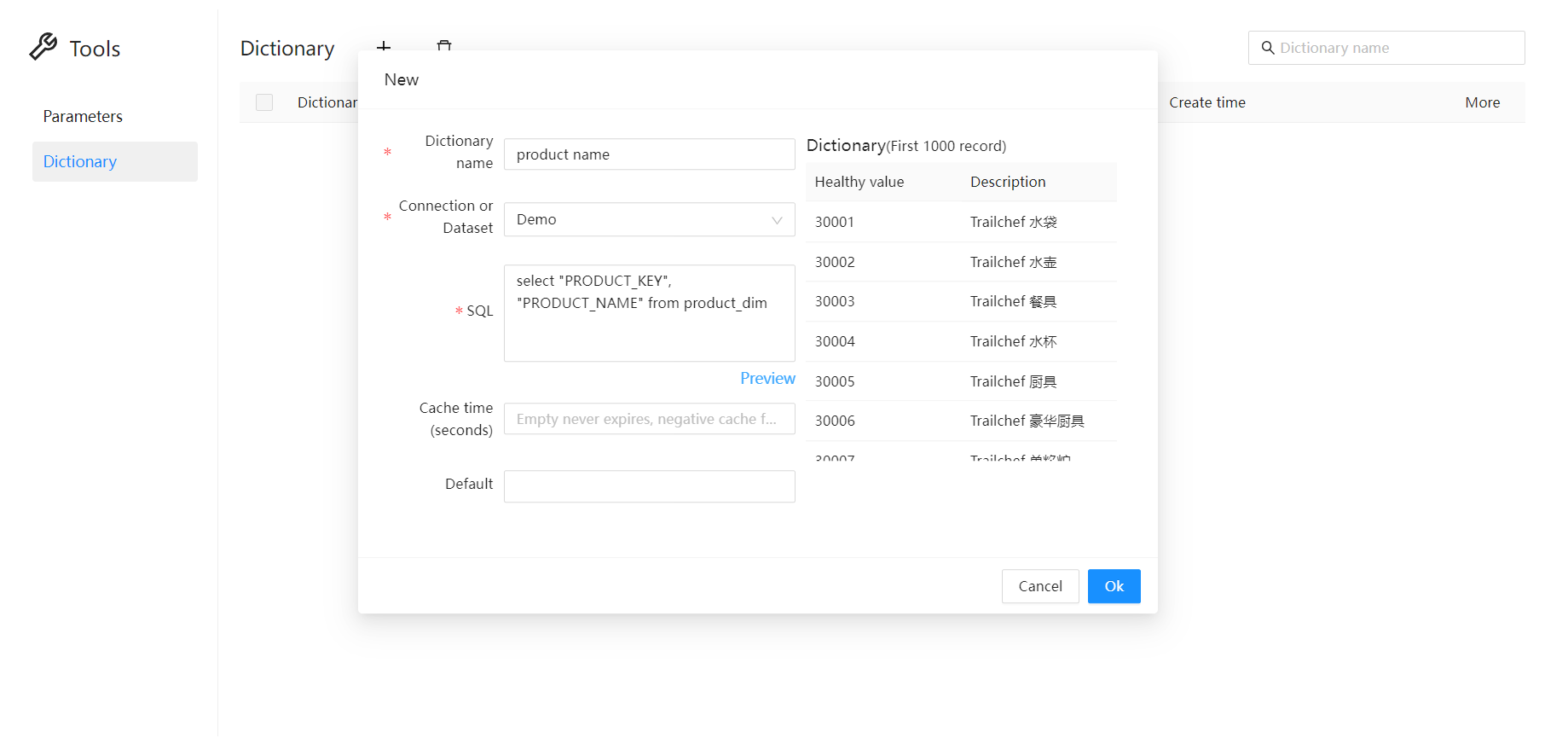1568x738 pixels.
Task: Click the Trailchef 厨具 description cell
Action: 1014,381
